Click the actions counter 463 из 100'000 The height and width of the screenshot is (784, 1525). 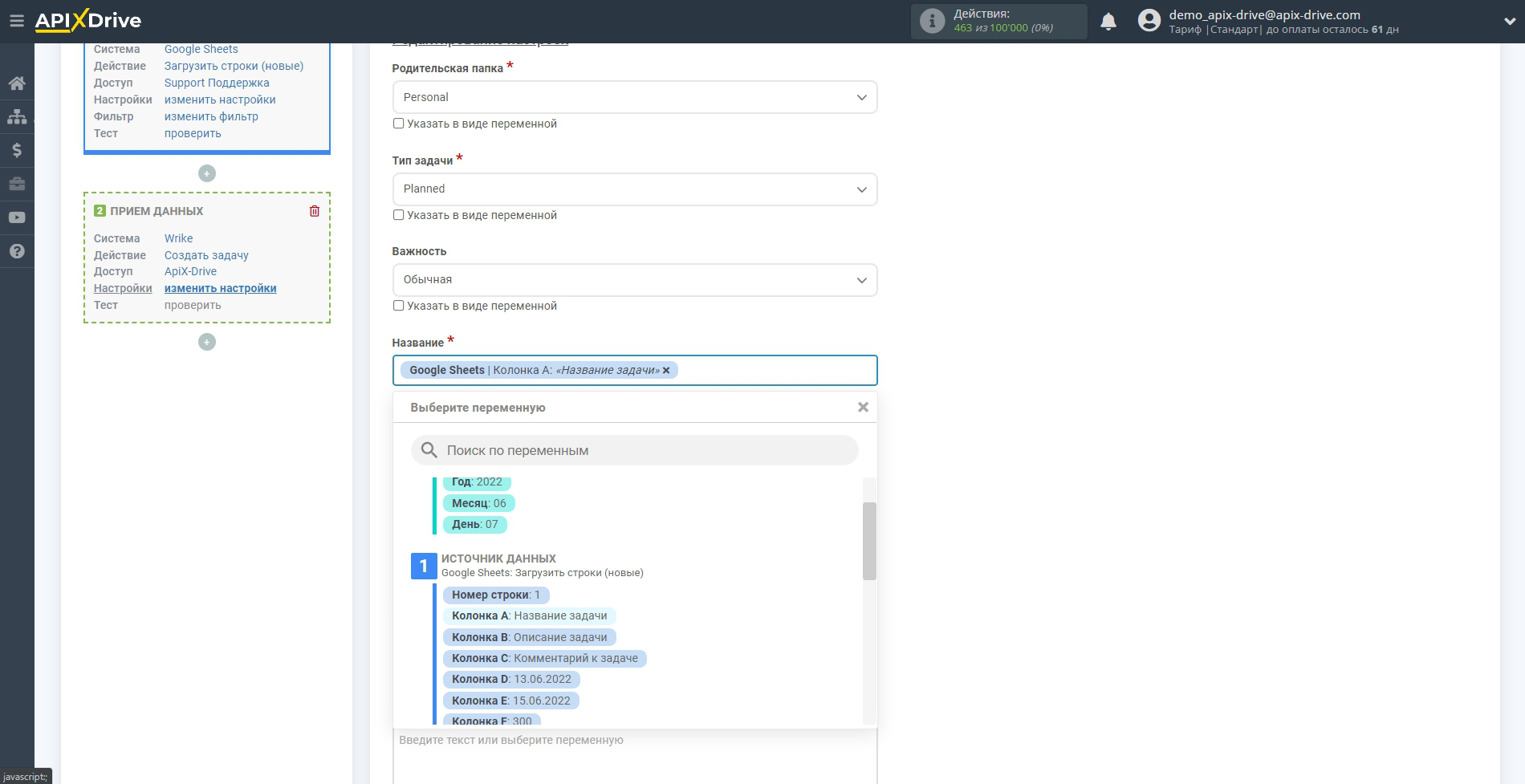click(x=1003, y=28)
